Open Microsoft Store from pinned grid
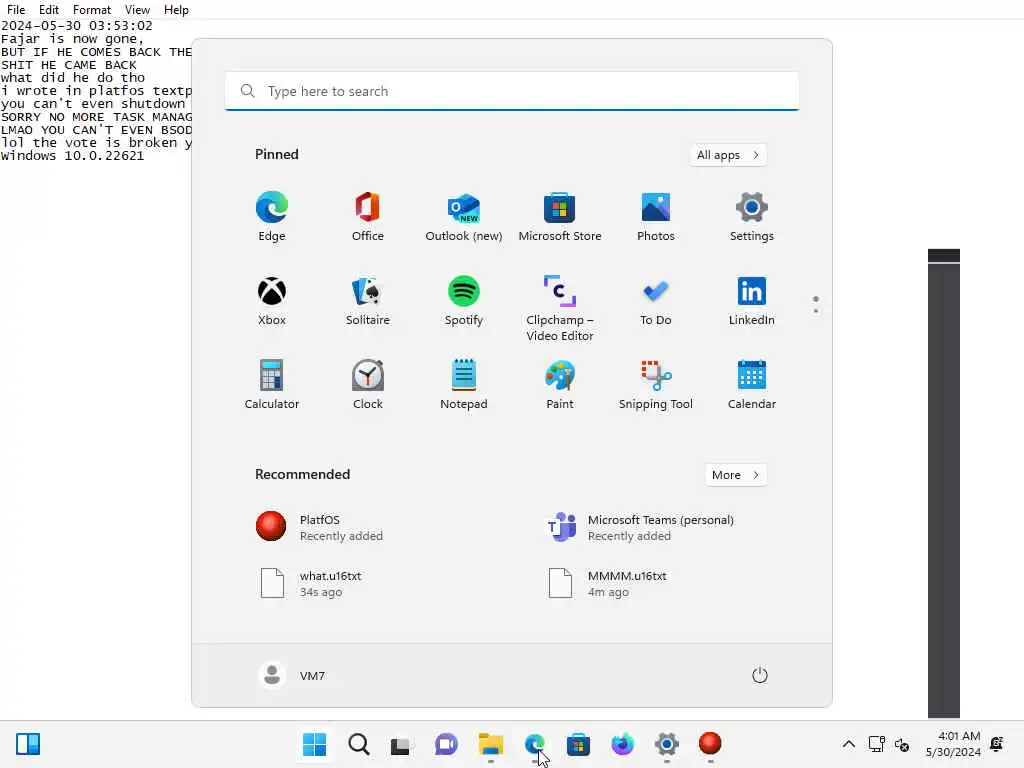The width and height of the screenshot is (1024, 768). [560, 217]
